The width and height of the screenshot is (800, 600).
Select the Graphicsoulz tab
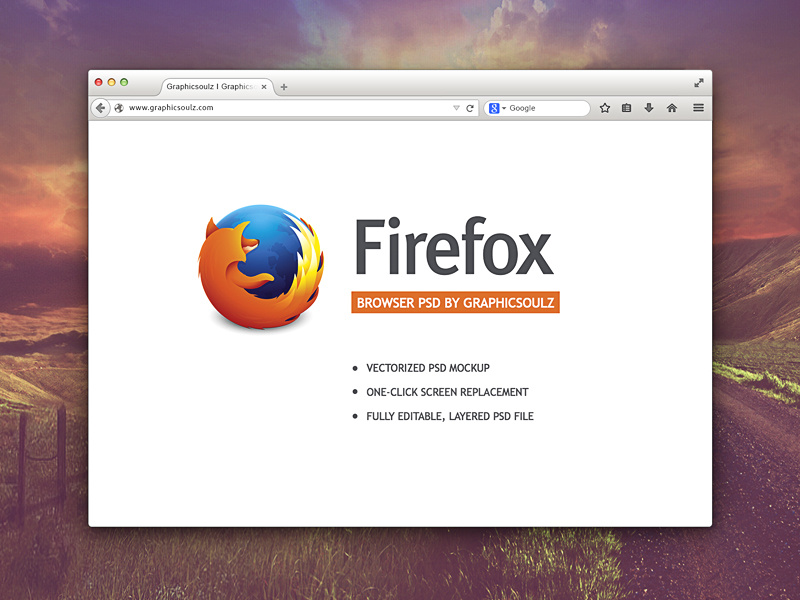(217, 87)
